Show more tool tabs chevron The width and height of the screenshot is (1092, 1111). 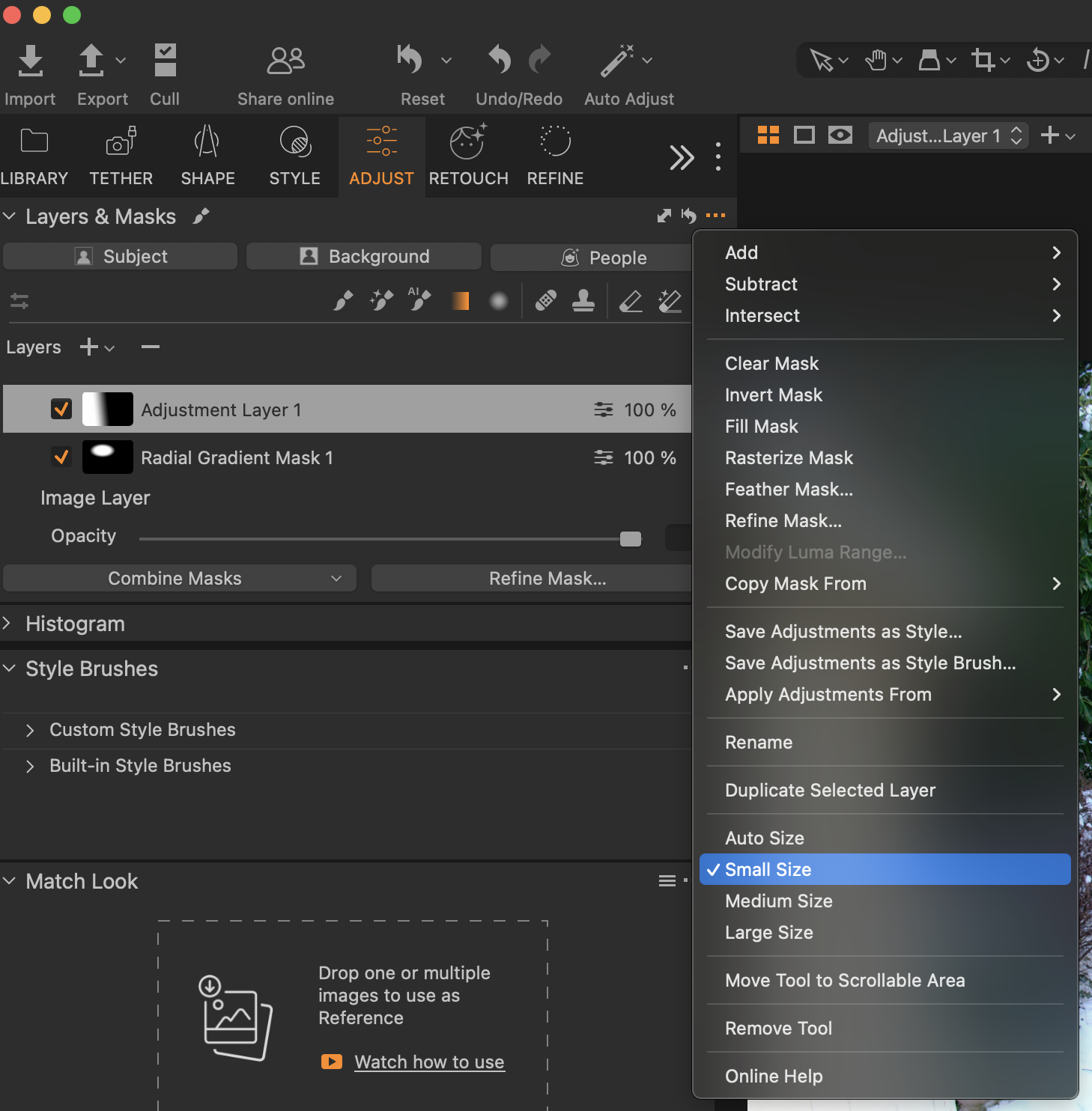coord(682,157)
